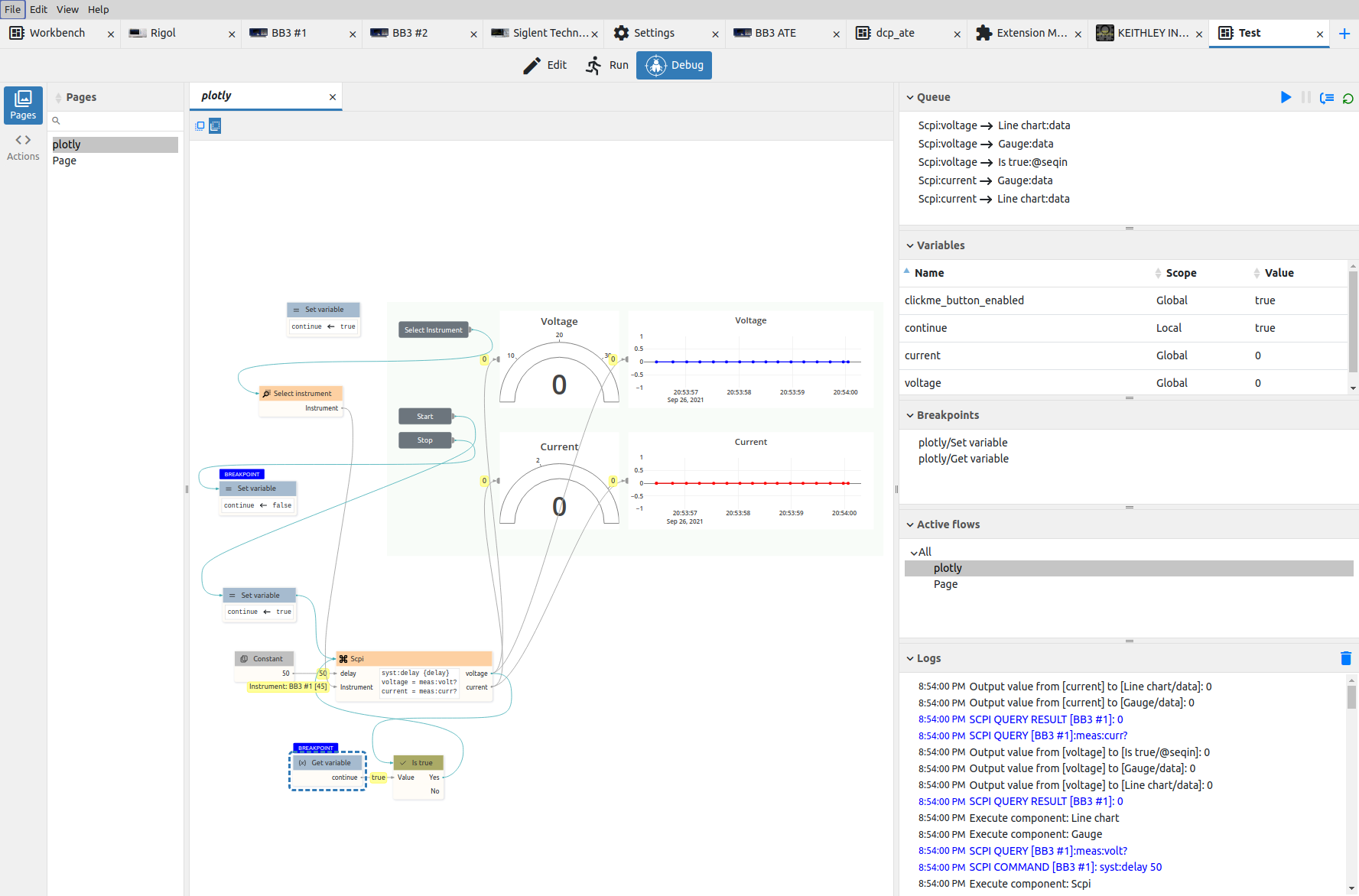Close the plotly editor tab
1359x896 pixels.
pos(333,97)
